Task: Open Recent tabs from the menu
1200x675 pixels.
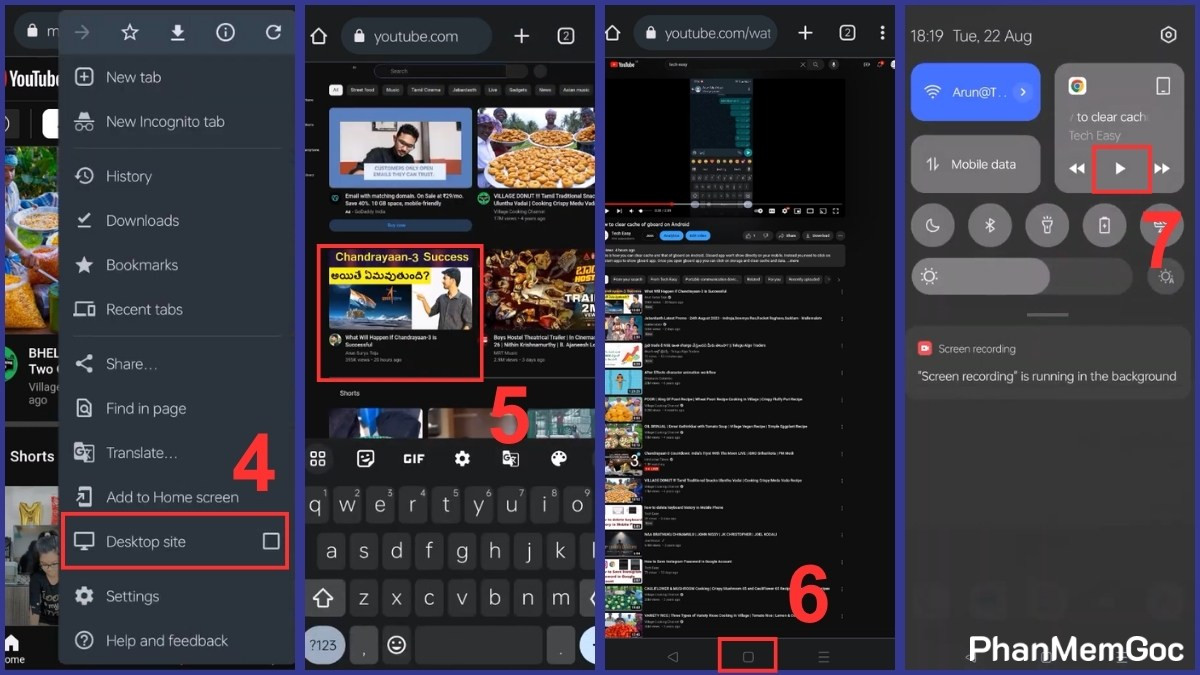Action: click(177, 309)
